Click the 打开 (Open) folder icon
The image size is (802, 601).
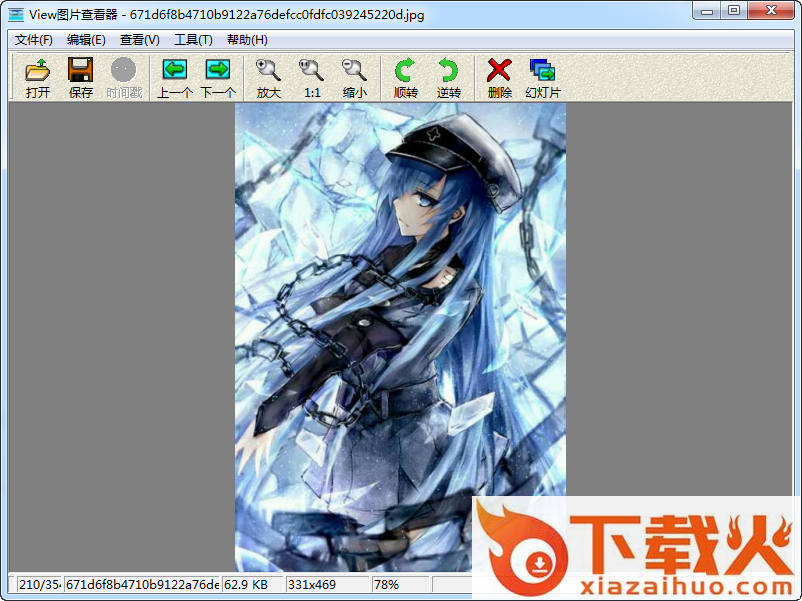tap(38, 71)
